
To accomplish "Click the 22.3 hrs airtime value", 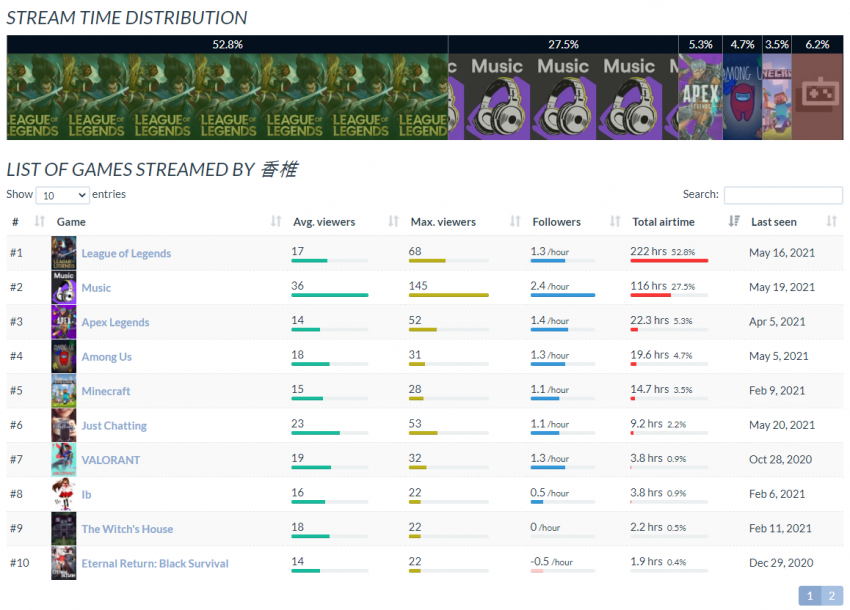I will coord(649,320).
